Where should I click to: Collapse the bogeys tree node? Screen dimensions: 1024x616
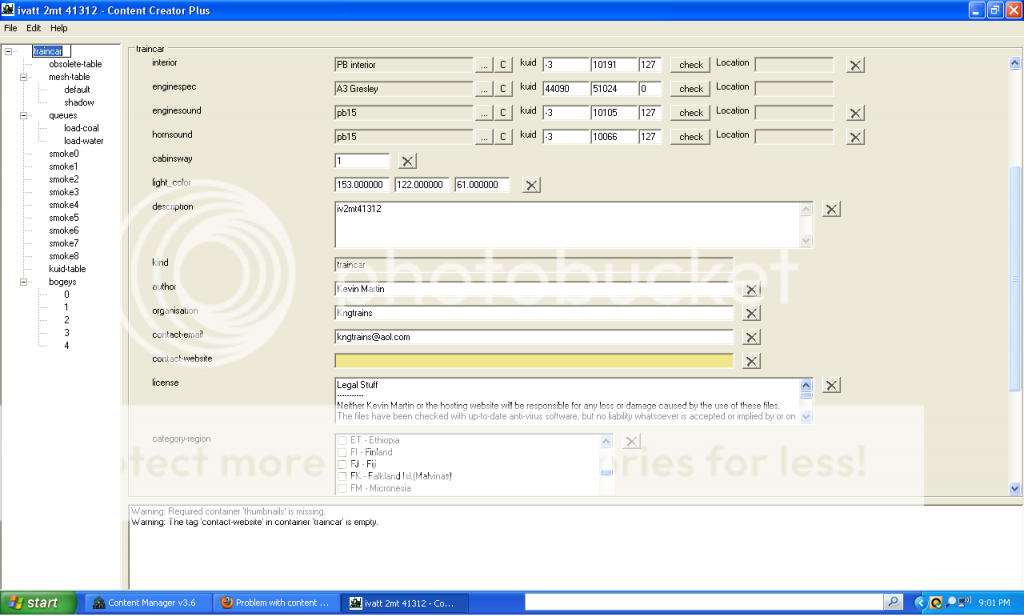pos(23,282)
